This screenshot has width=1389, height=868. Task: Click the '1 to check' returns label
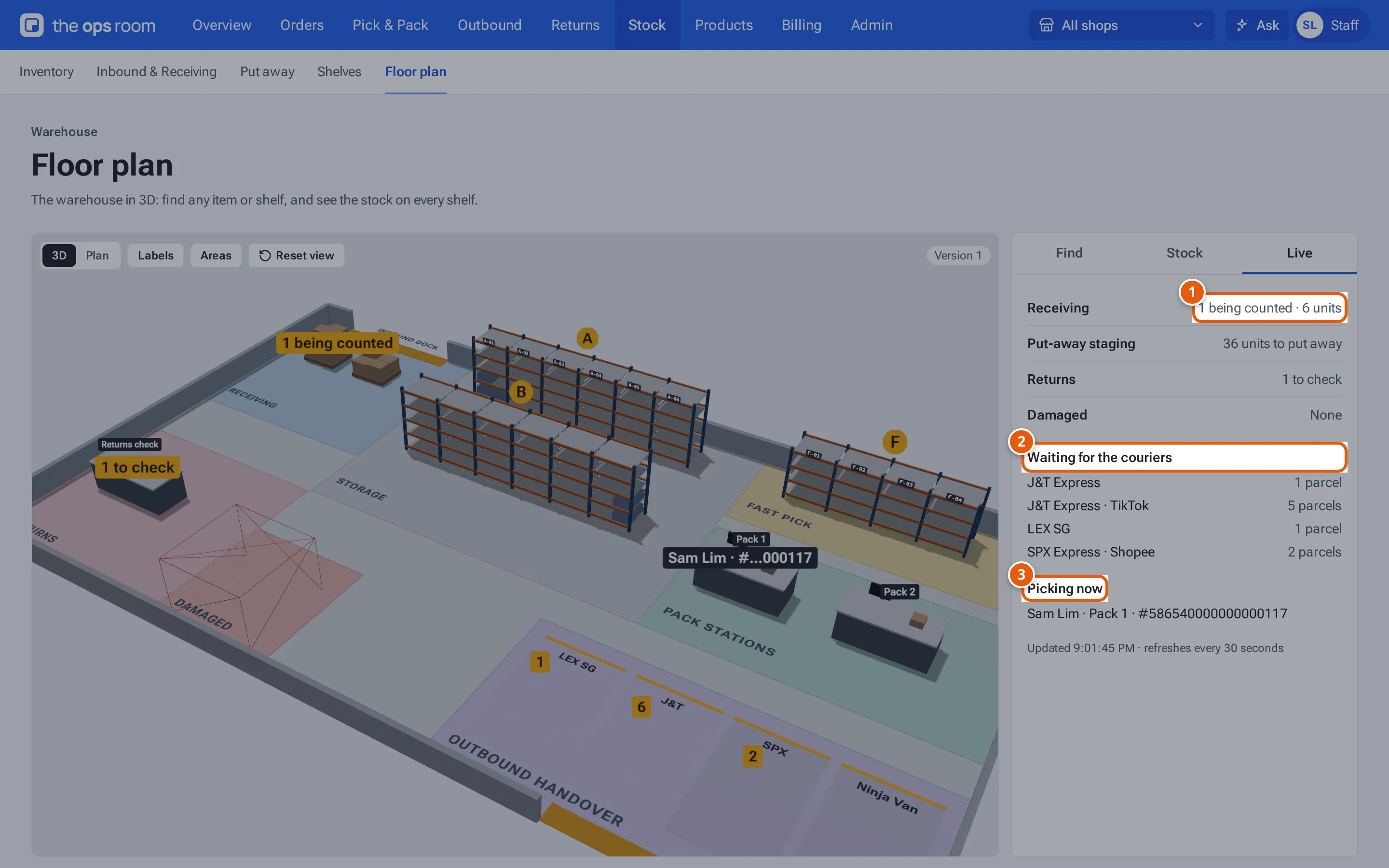[138, 467]
